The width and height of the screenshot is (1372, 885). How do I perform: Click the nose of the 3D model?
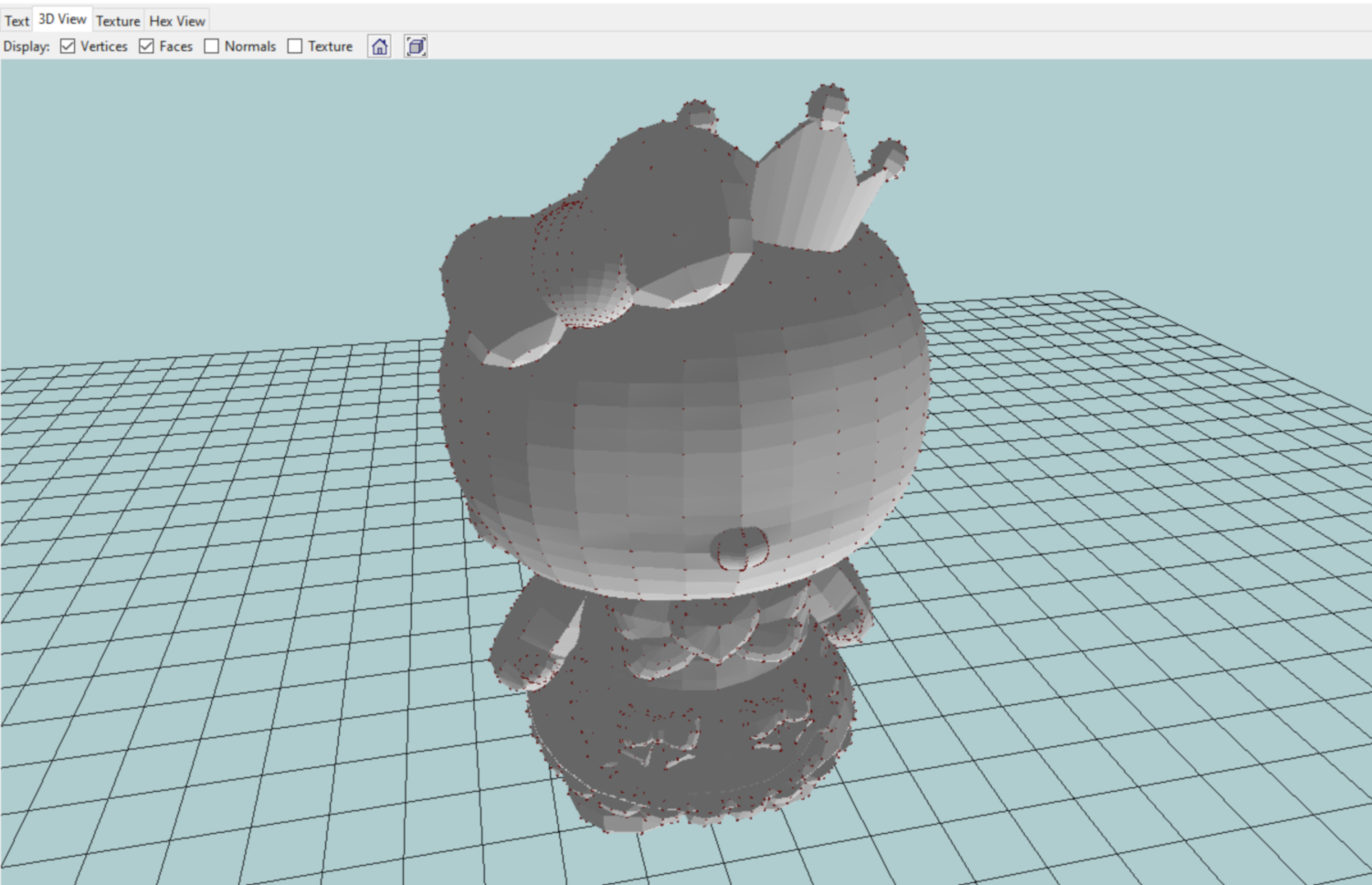coord(740,548)
